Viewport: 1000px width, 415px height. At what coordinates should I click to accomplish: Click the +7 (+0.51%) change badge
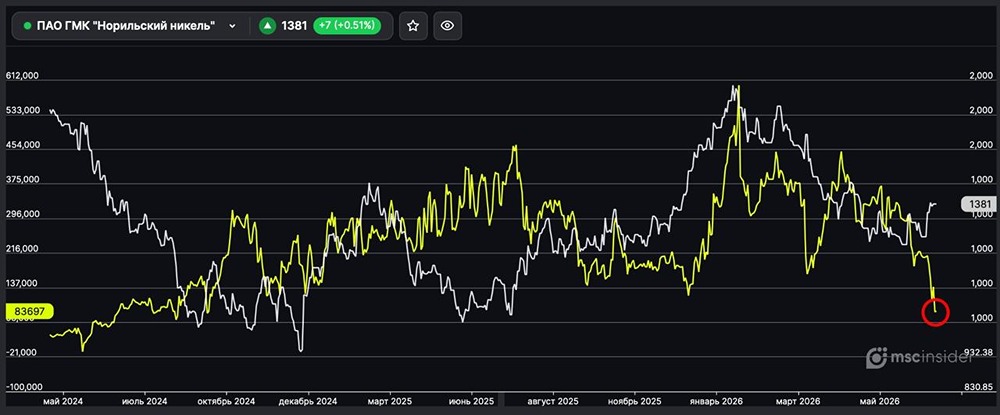[348, 26]
